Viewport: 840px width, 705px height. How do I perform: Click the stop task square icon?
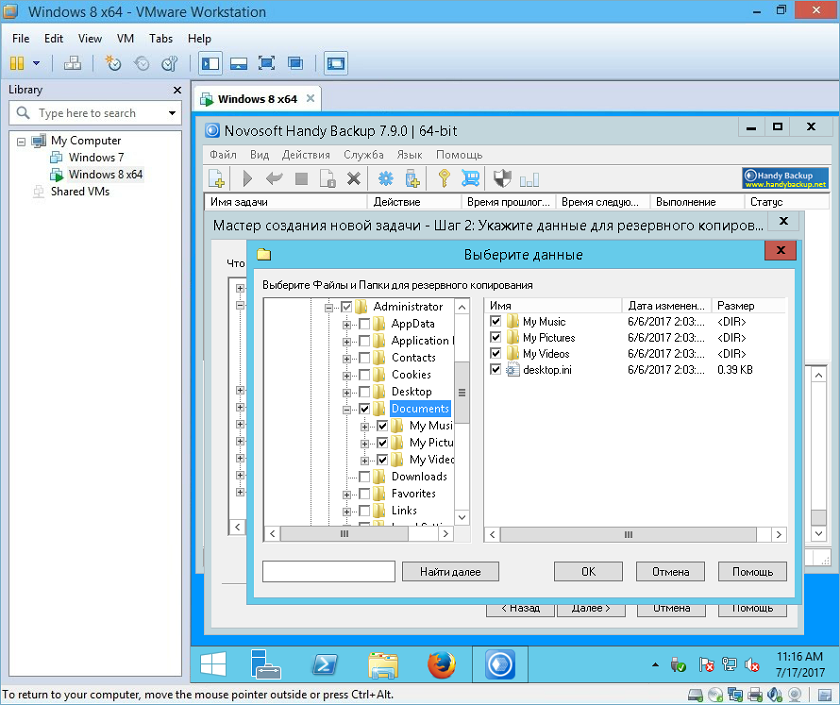[301, 179]
